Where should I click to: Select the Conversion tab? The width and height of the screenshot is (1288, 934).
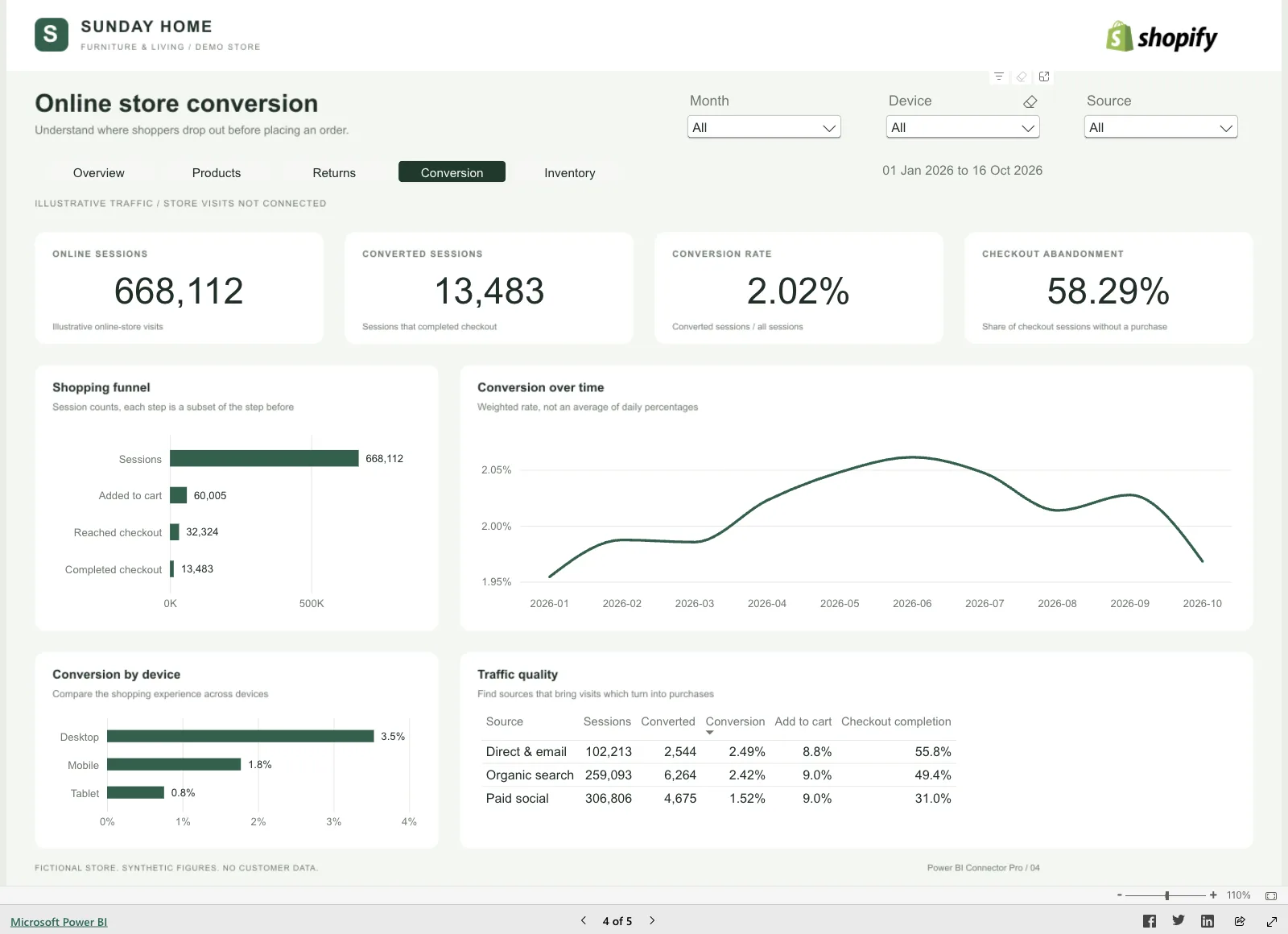point(452,172)
